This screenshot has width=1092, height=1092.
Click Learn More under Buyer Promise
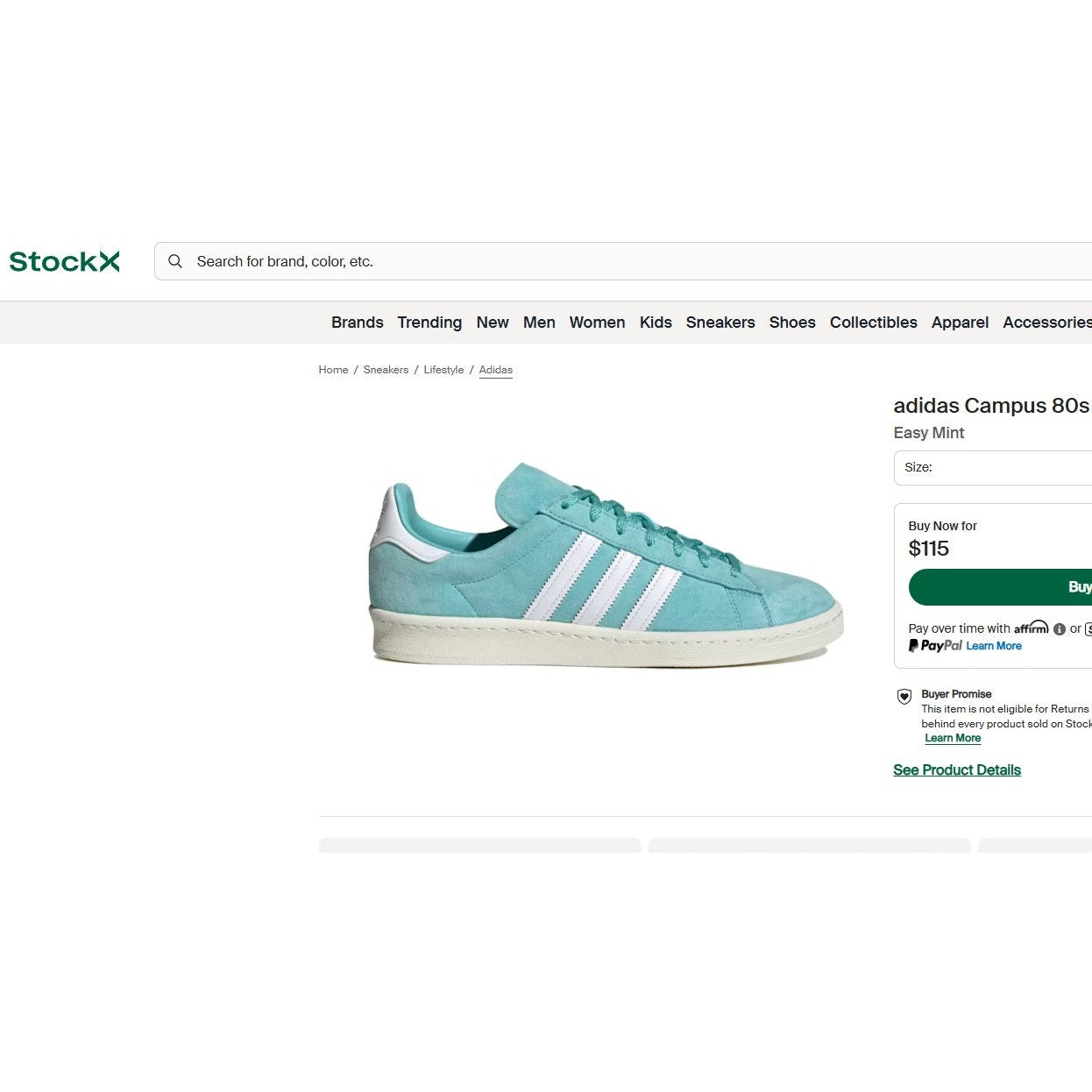(x=953, y=738)
